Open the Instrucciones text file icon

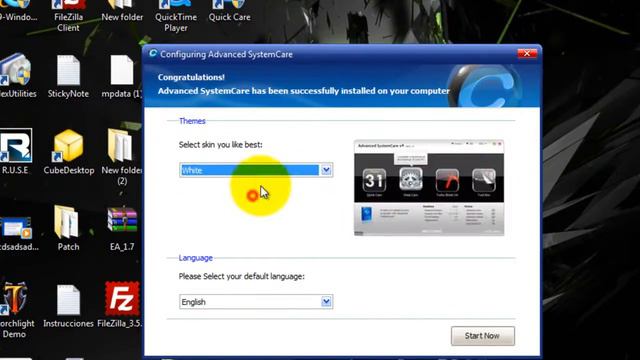pos(68,306)
